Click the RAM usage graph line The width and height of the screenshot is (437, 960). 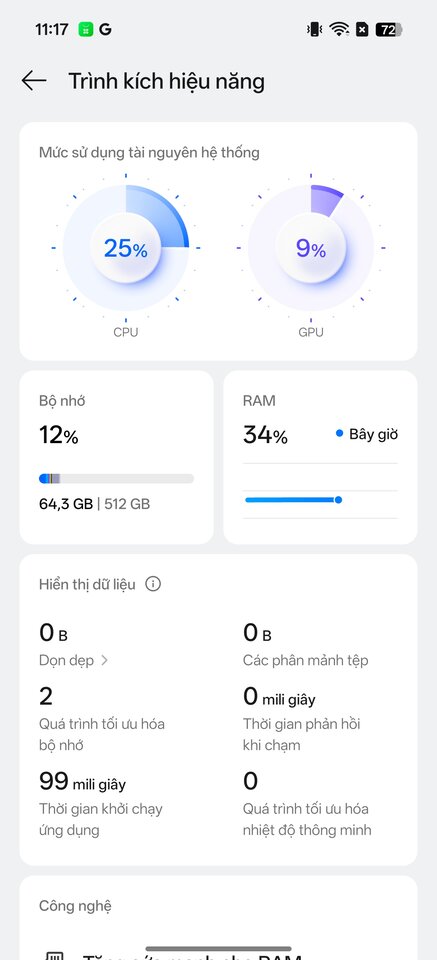pos(293,500)
